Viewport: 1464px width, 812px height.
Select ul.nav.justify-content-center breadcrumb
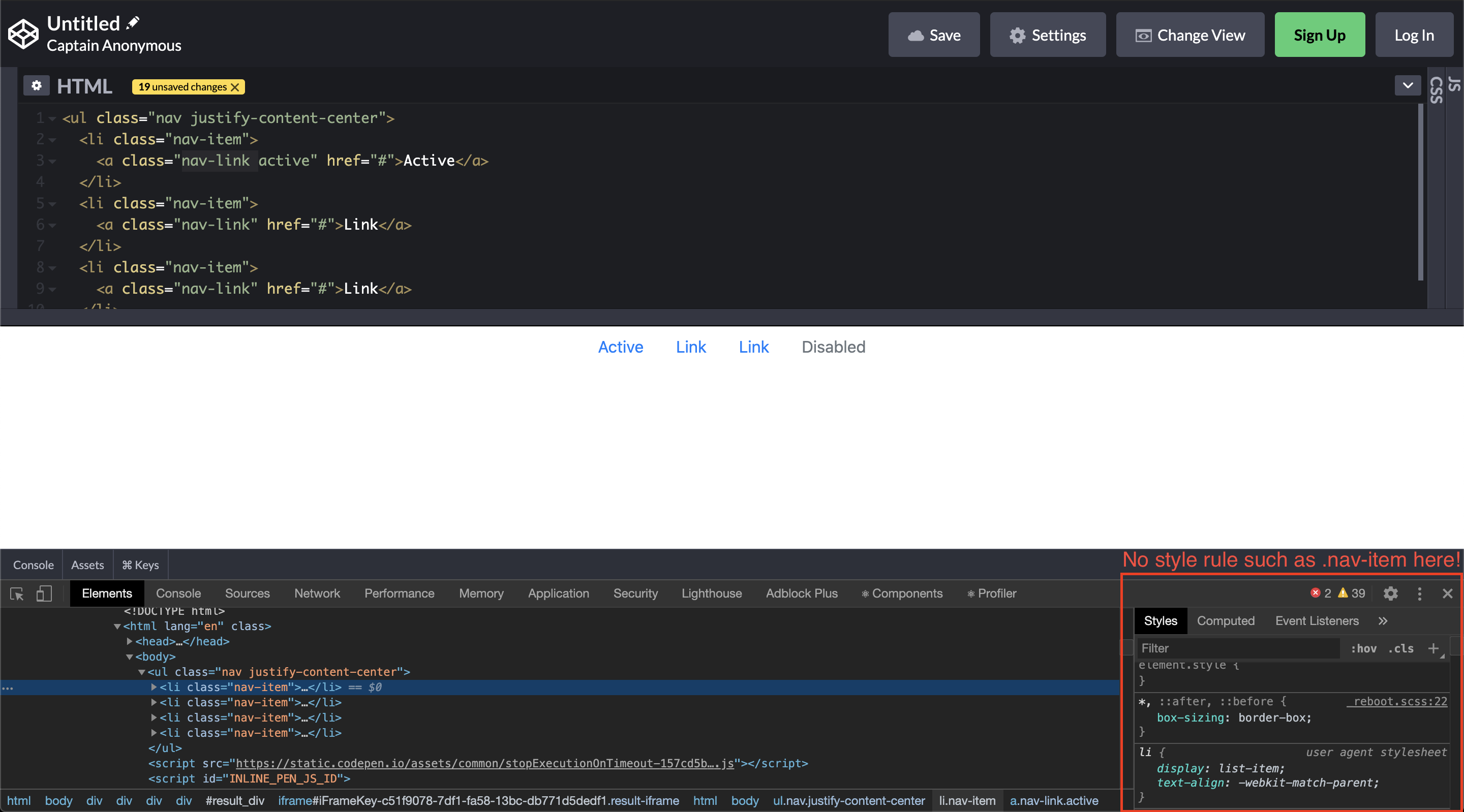point(848,801)
